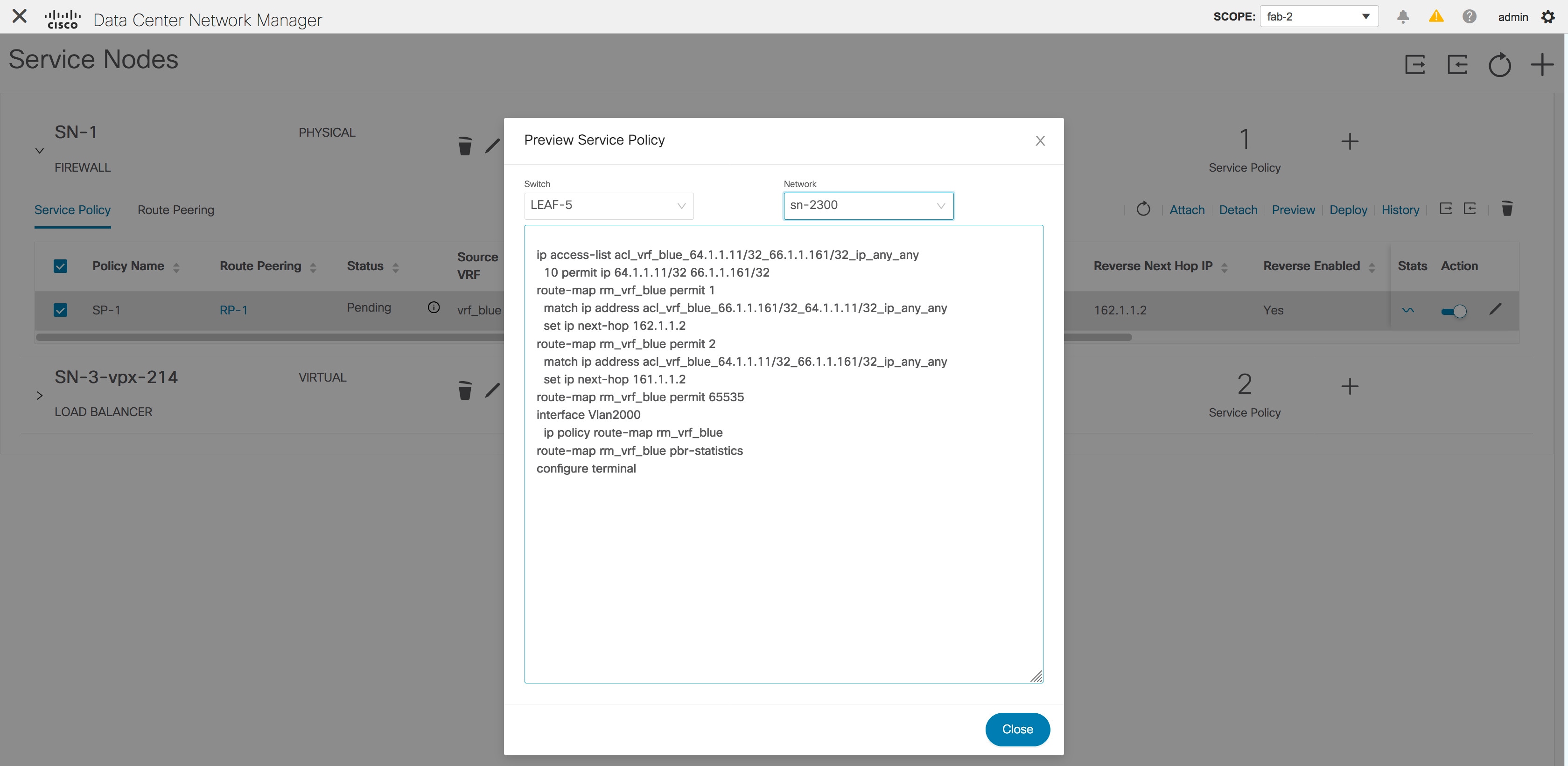The width and height of the screenshot is (1568, 766).
Task: Click the notifications bell icon
Action: [1402, 16]
